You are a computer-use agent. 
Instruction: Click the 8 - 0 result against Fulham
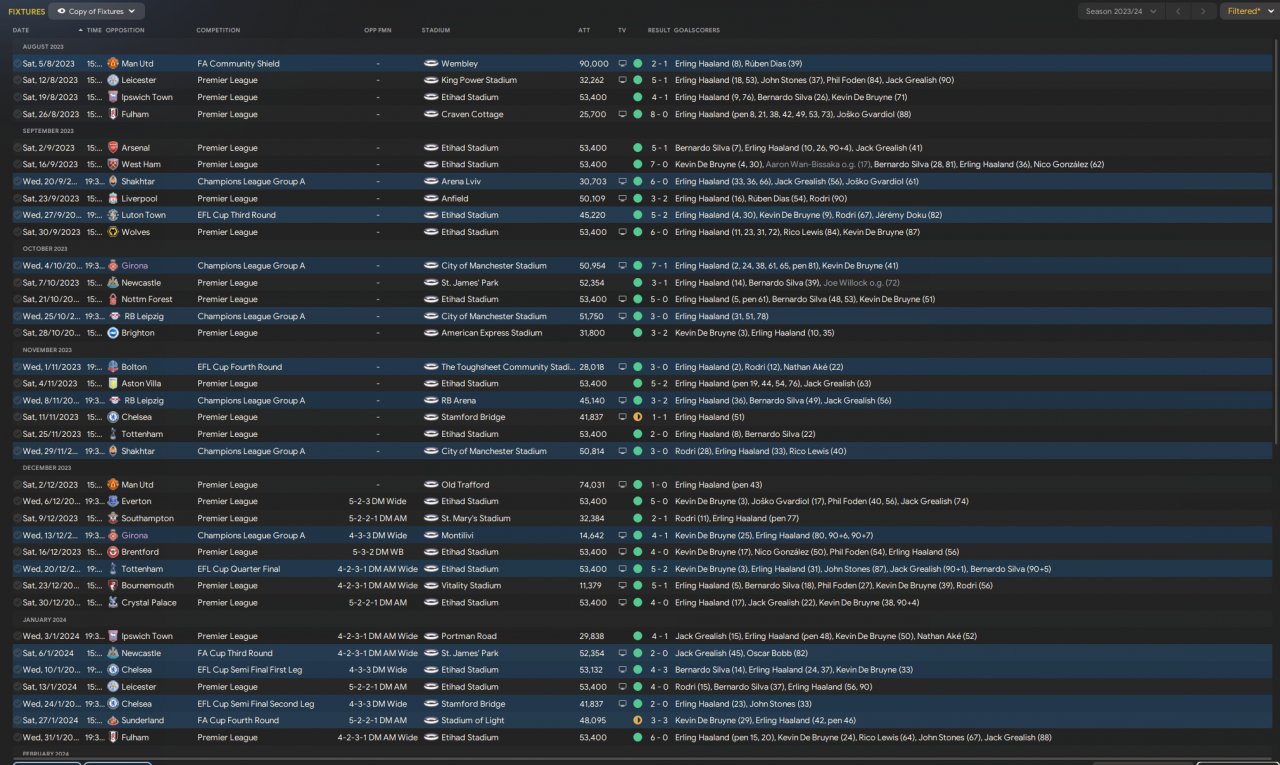[x=659, y=114]
